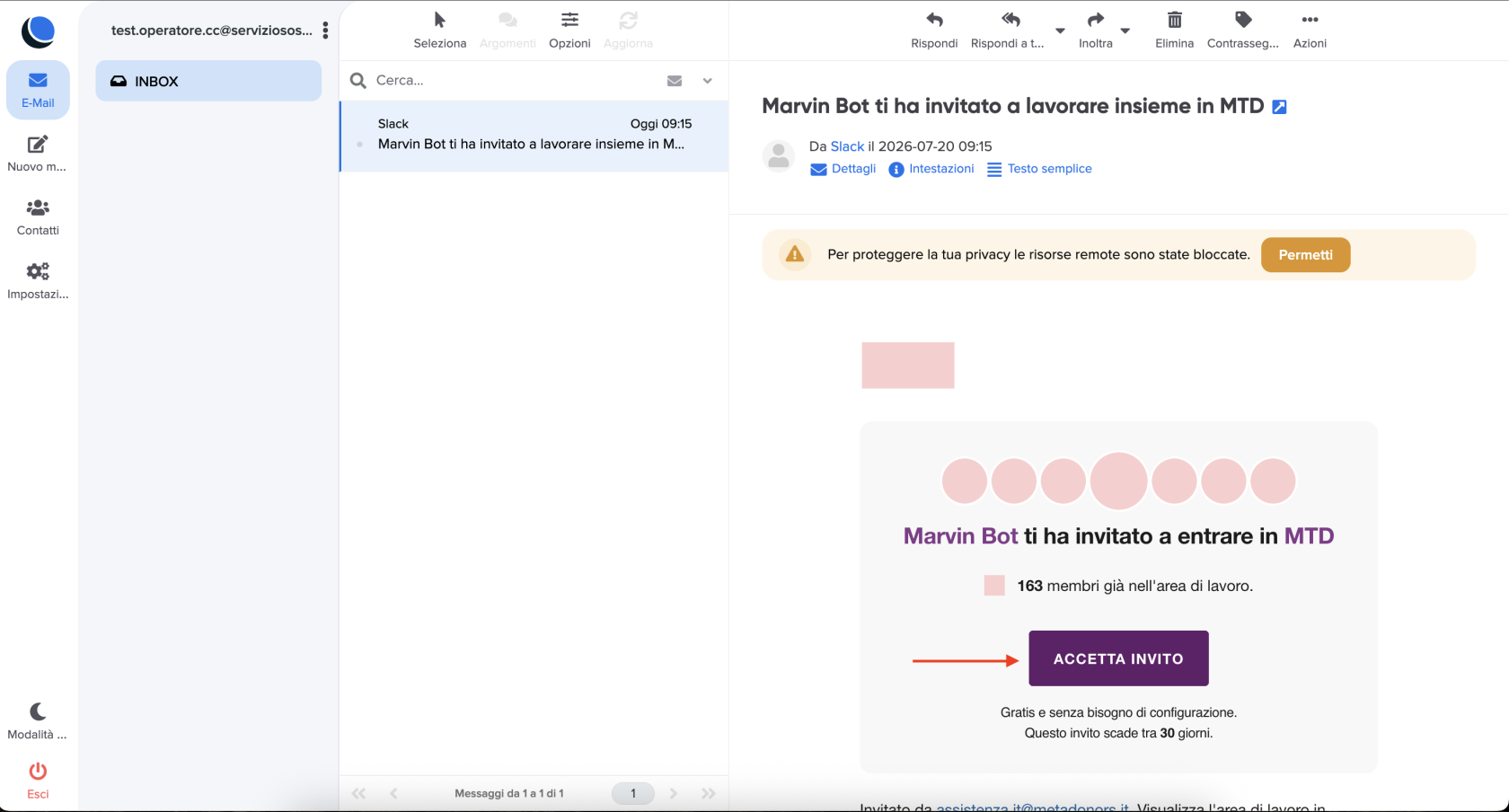This screenshot has width=1509, height=812.
Task: Click Seleziona cursor tool in list toolbar
Action: (x=440, y=31)
